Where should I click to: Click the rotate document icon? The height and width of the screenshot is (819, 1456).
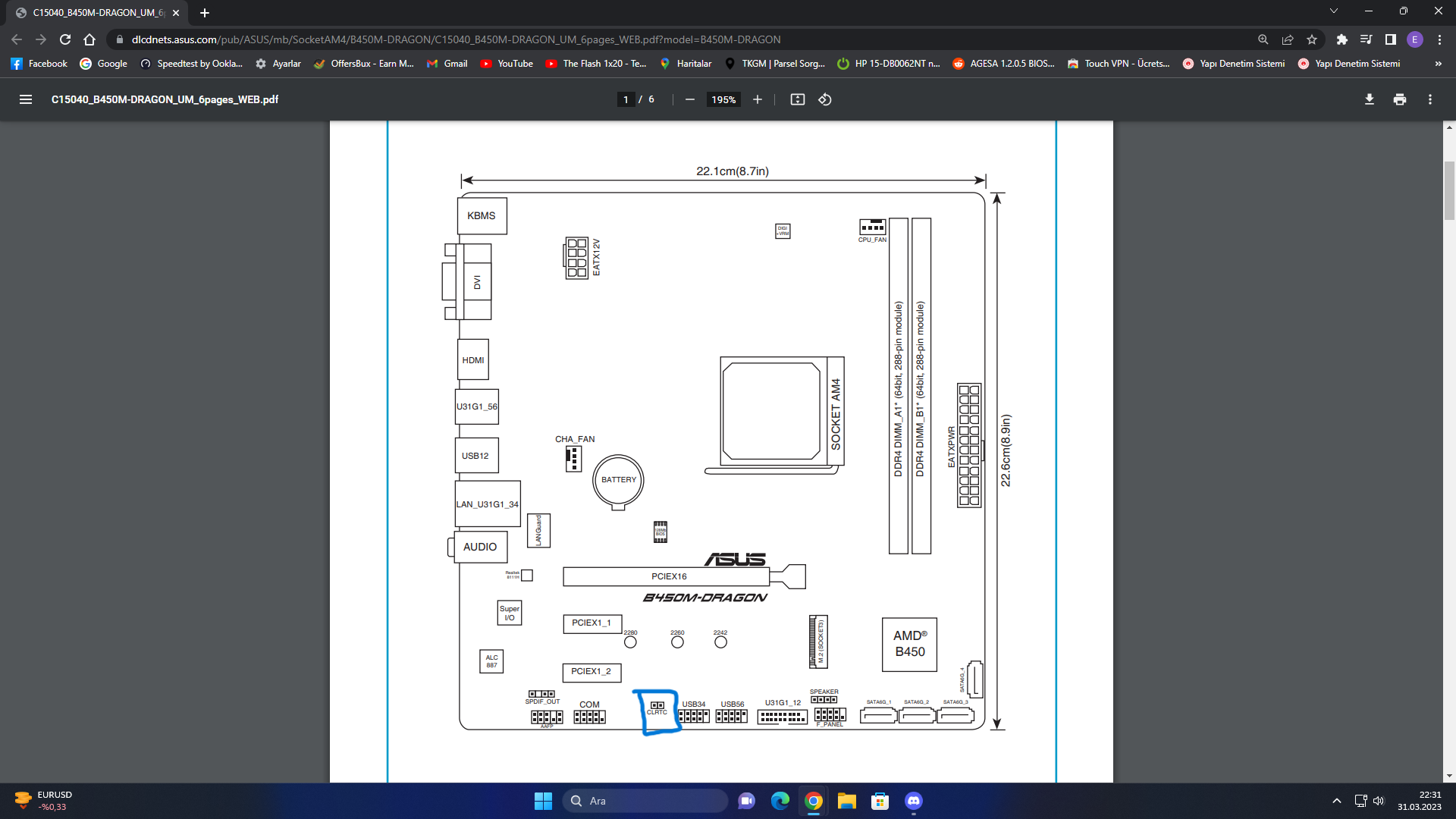[825, 99]
